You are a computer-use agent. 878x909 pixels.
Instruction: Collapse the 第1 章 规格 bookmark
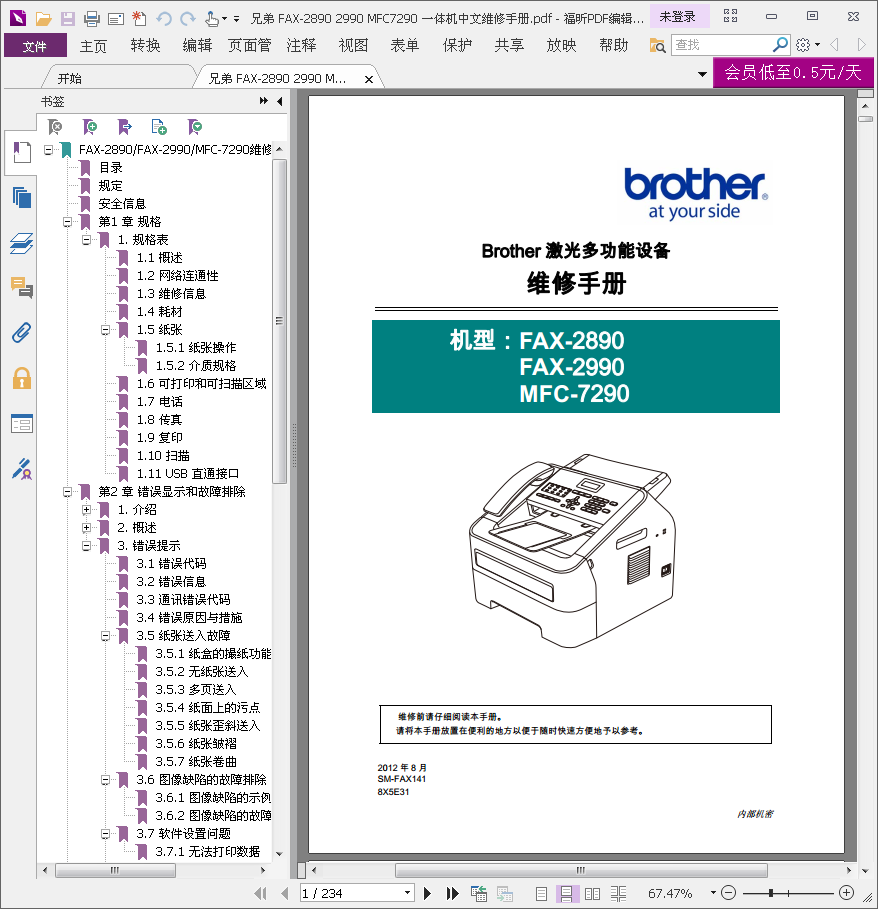(x=67, y=221)
